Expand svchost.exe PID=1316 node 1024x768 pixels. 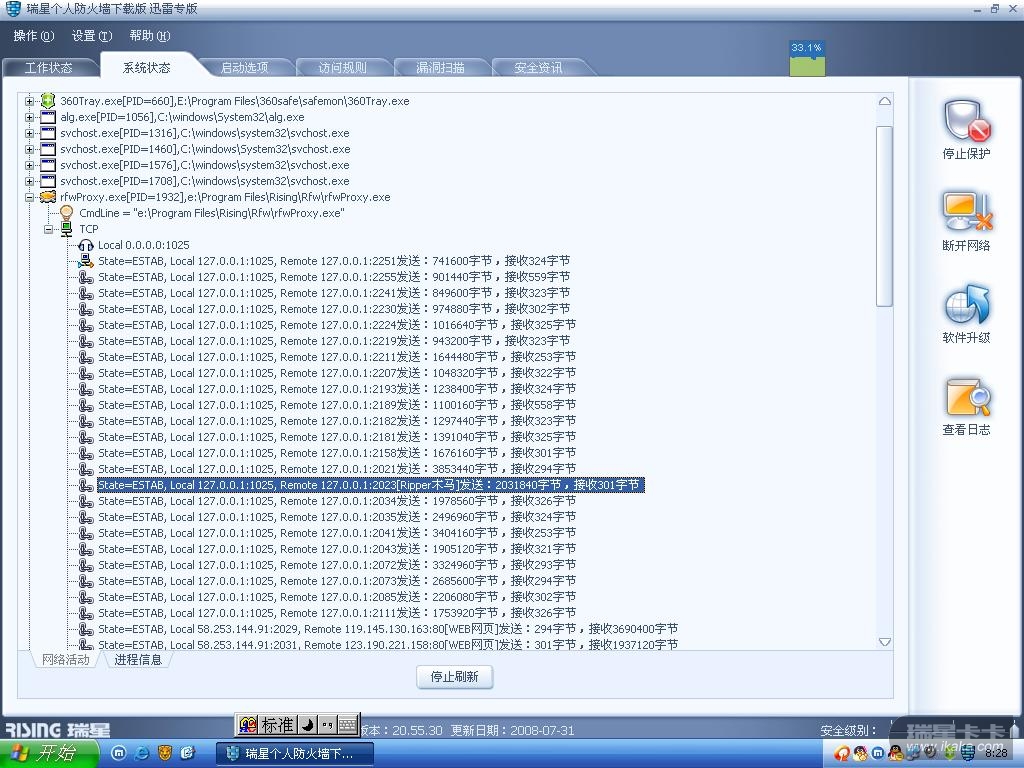click(29, 133)
